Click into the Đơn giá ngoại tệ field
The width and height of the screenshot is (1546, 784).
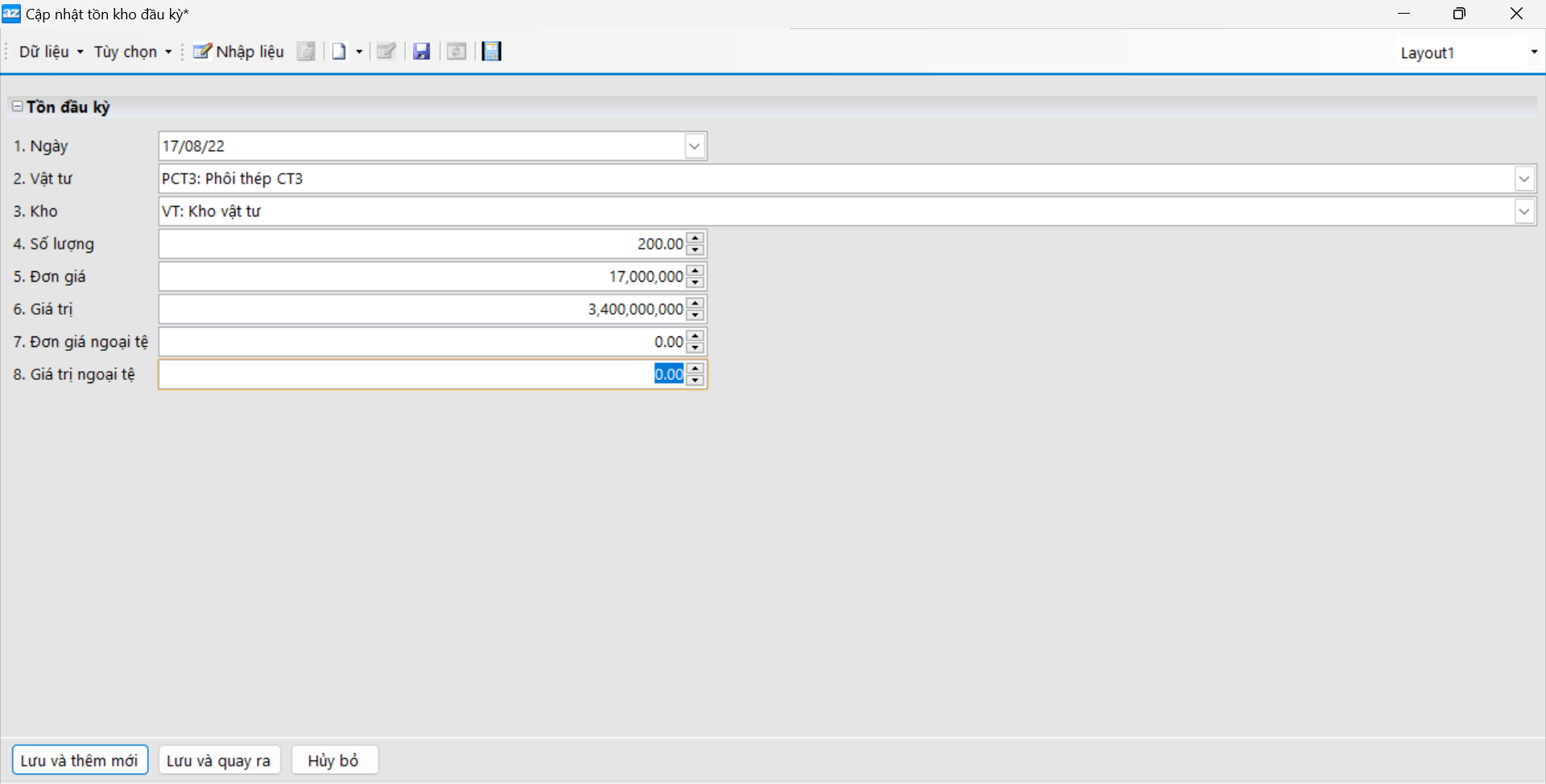(419, 342)
